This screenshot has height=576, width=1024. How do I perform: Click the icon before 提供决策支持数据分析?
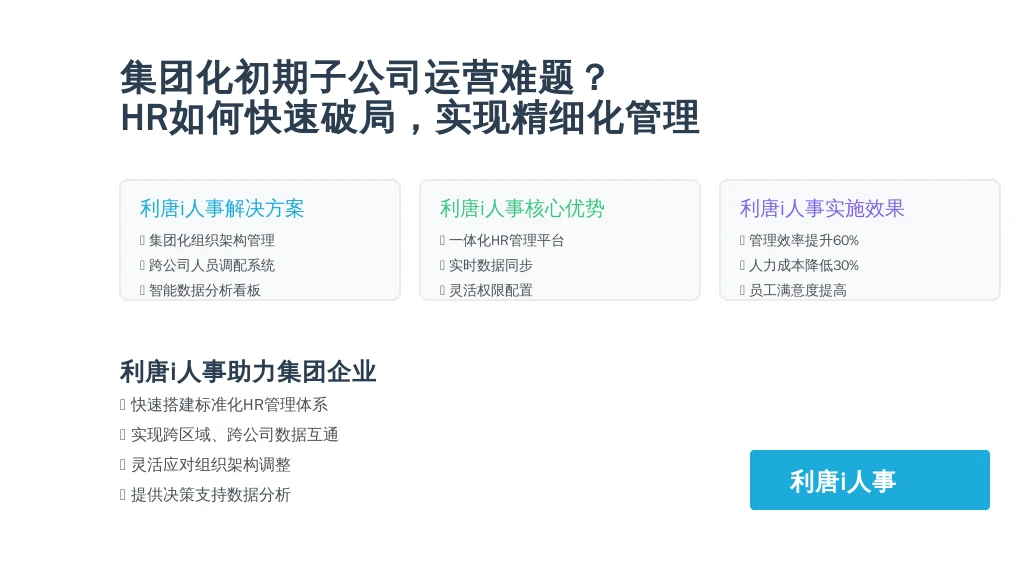[x=122, y=495]
